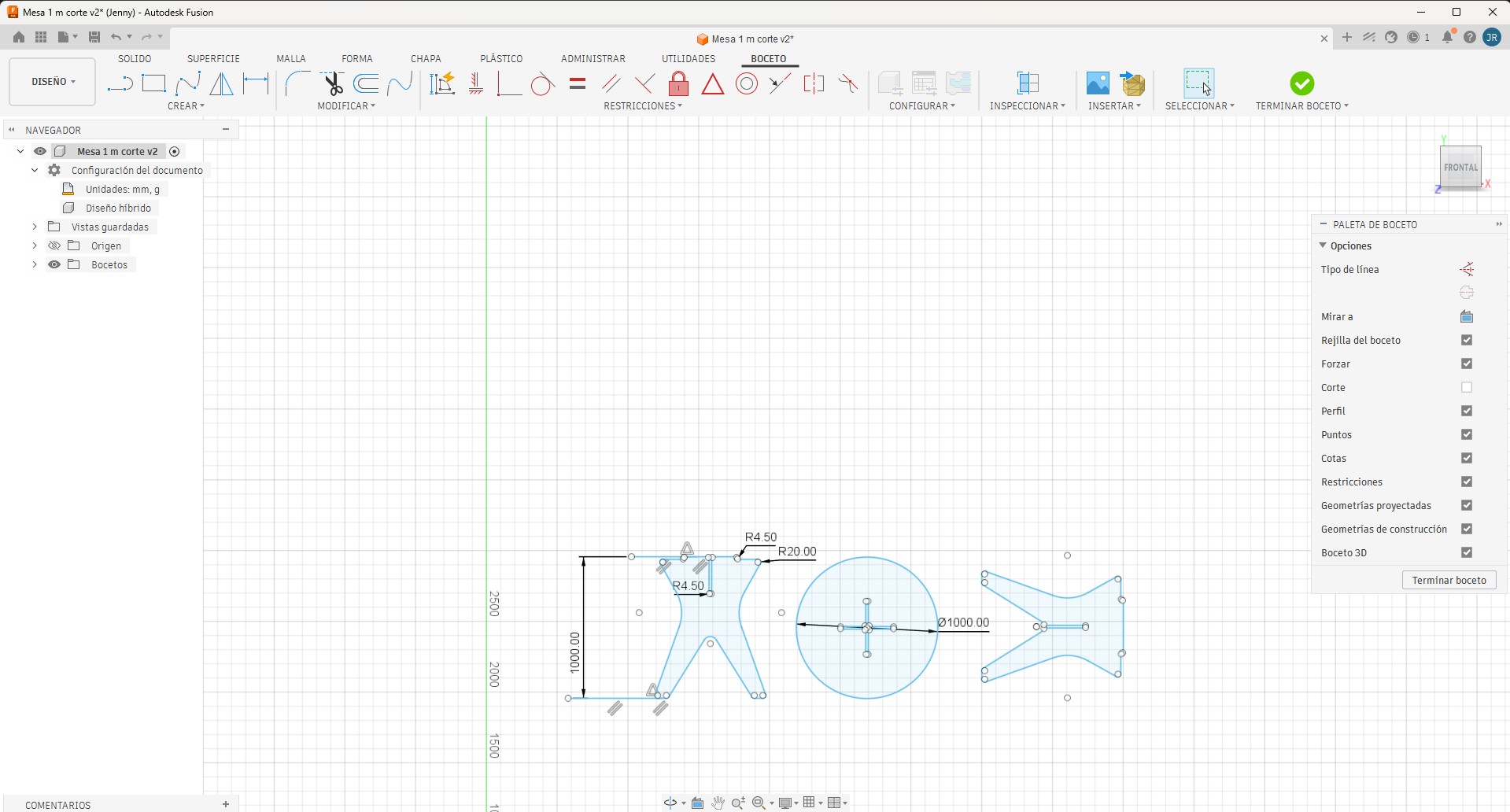Image resolution: width=1510 pixels, height=812 pixels.
Task: Select the Equal constraint icon
Action: click(578, 83)
